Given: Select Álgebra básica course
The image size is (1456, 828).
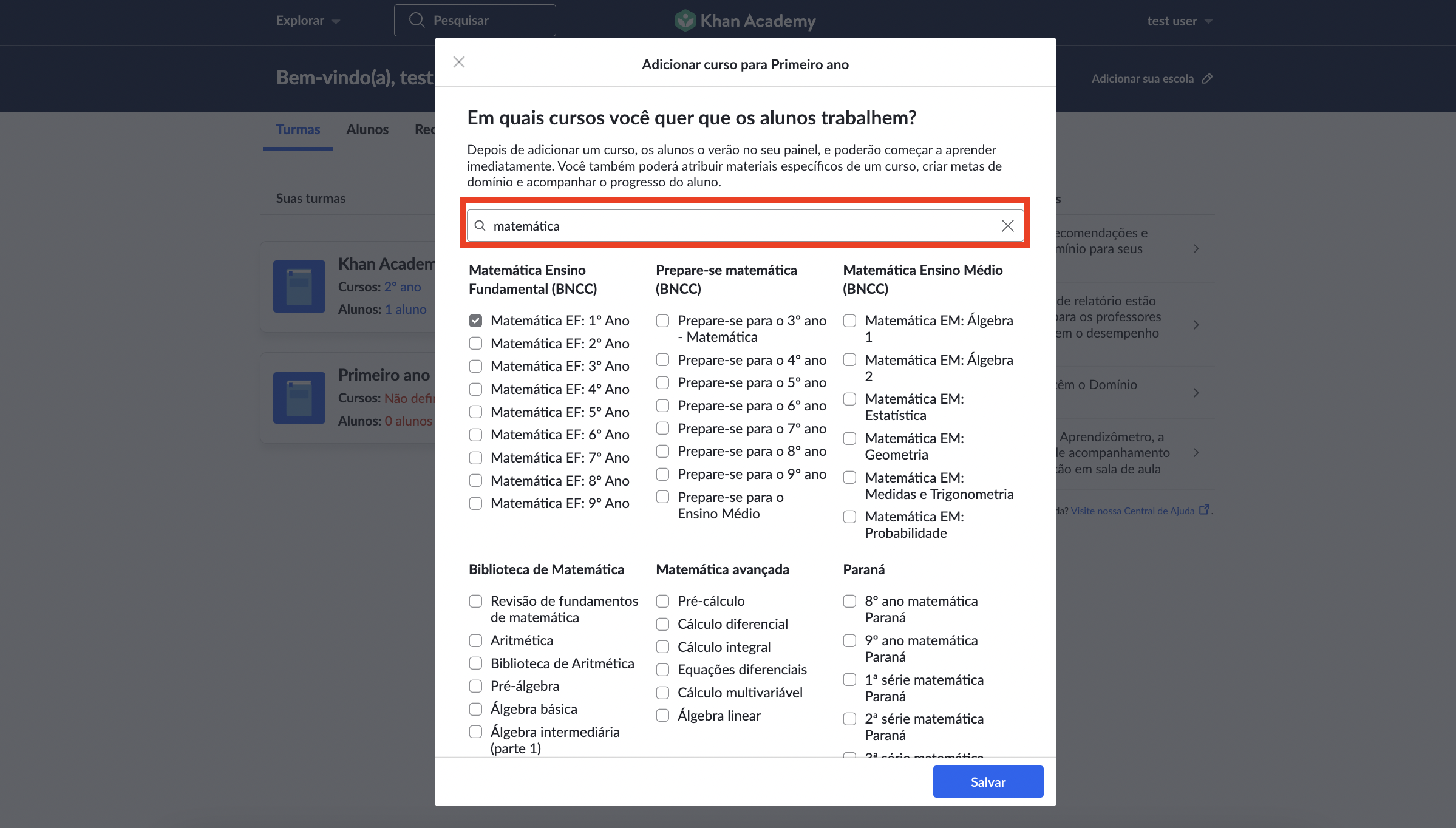Looking at the screenshot, I should (475, 709).
